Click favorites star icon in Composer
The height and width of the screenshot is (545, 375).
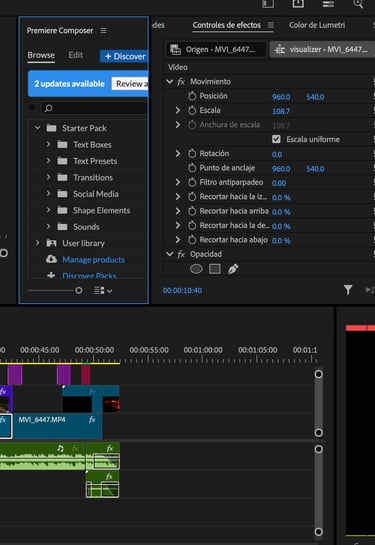32,108
